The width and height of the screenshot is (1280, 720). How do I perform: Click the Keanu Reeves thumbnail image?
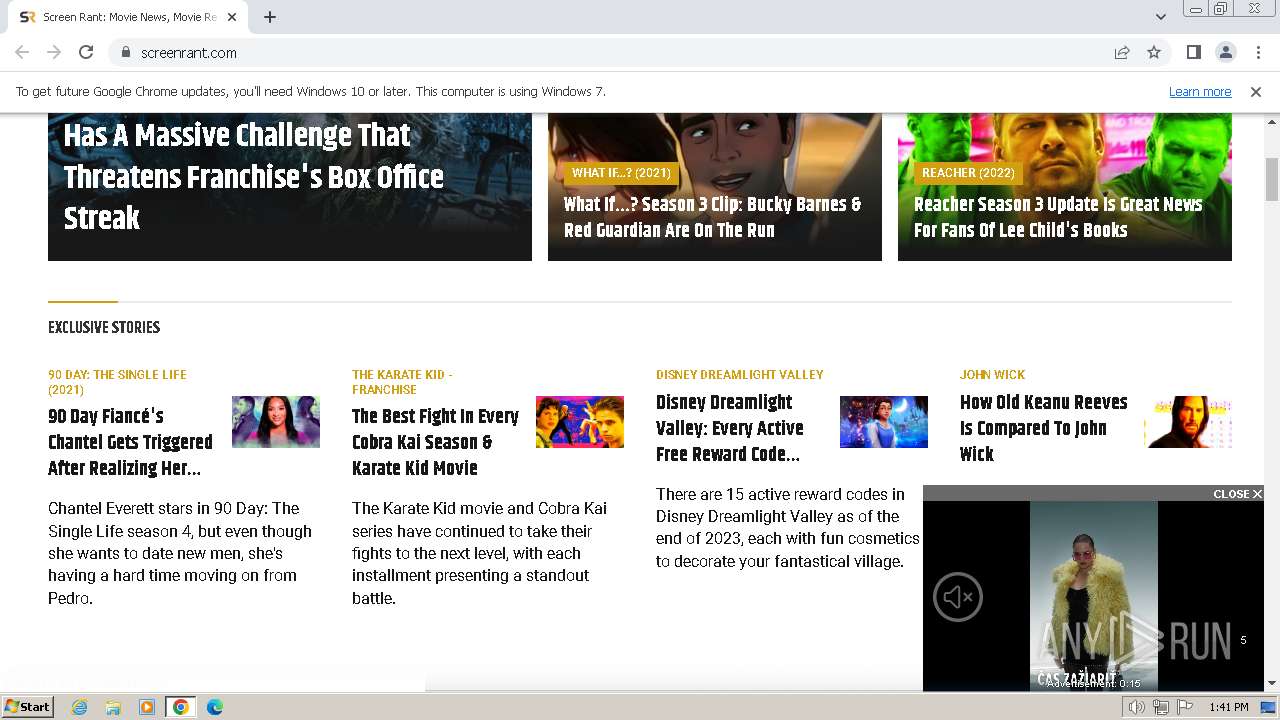click(1188, 422)
